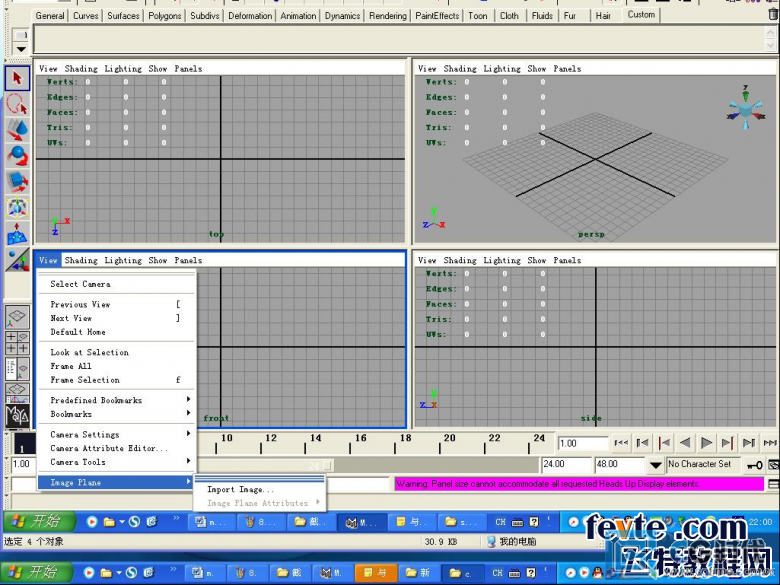Open lower taskbar folder button 新

418,573
